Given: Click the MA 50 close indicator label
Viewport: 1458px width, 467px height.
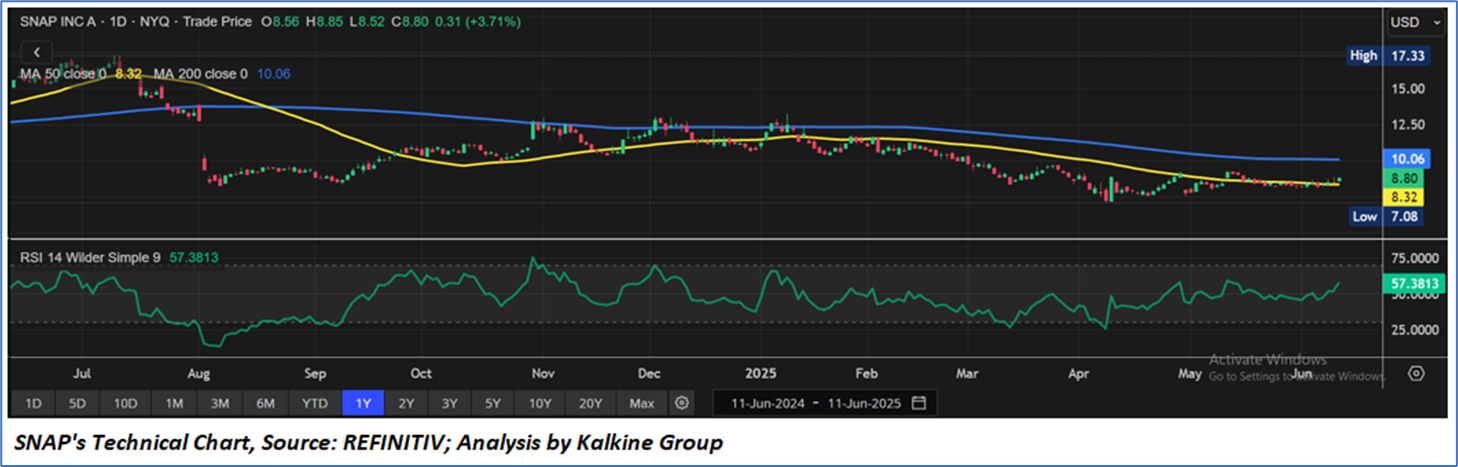Looking at the screenshot, I should [63, 74].
